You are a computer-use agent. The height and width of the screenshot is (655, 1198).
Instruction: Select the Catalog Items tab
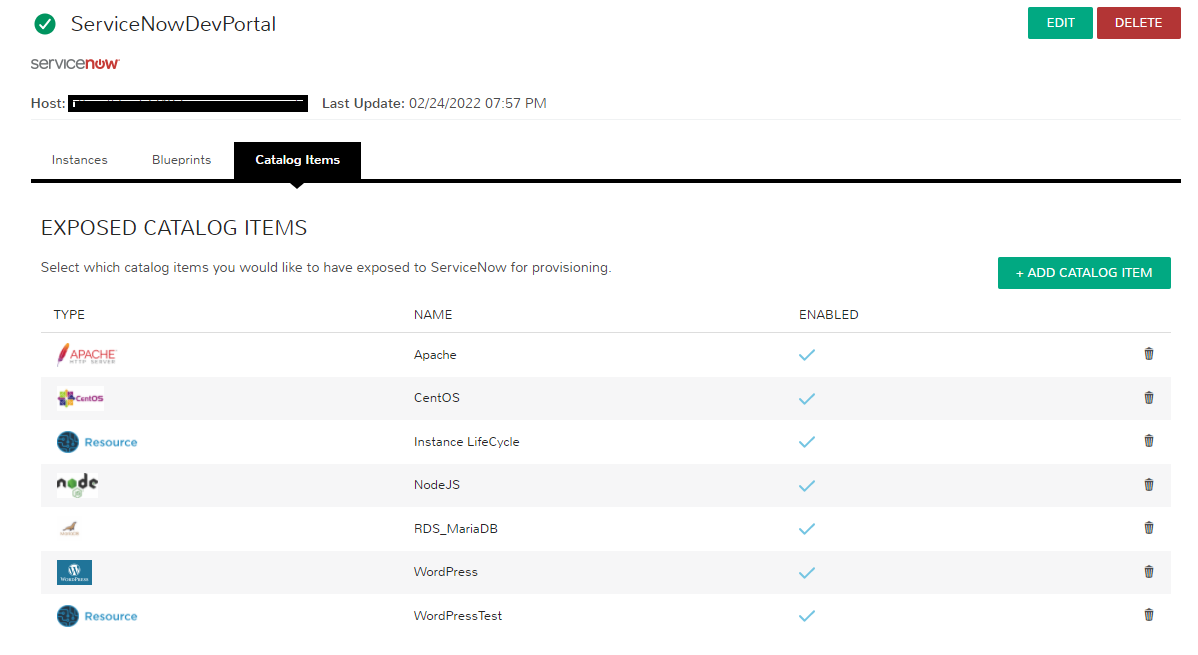pyautogui.click(x=297, y=161)
